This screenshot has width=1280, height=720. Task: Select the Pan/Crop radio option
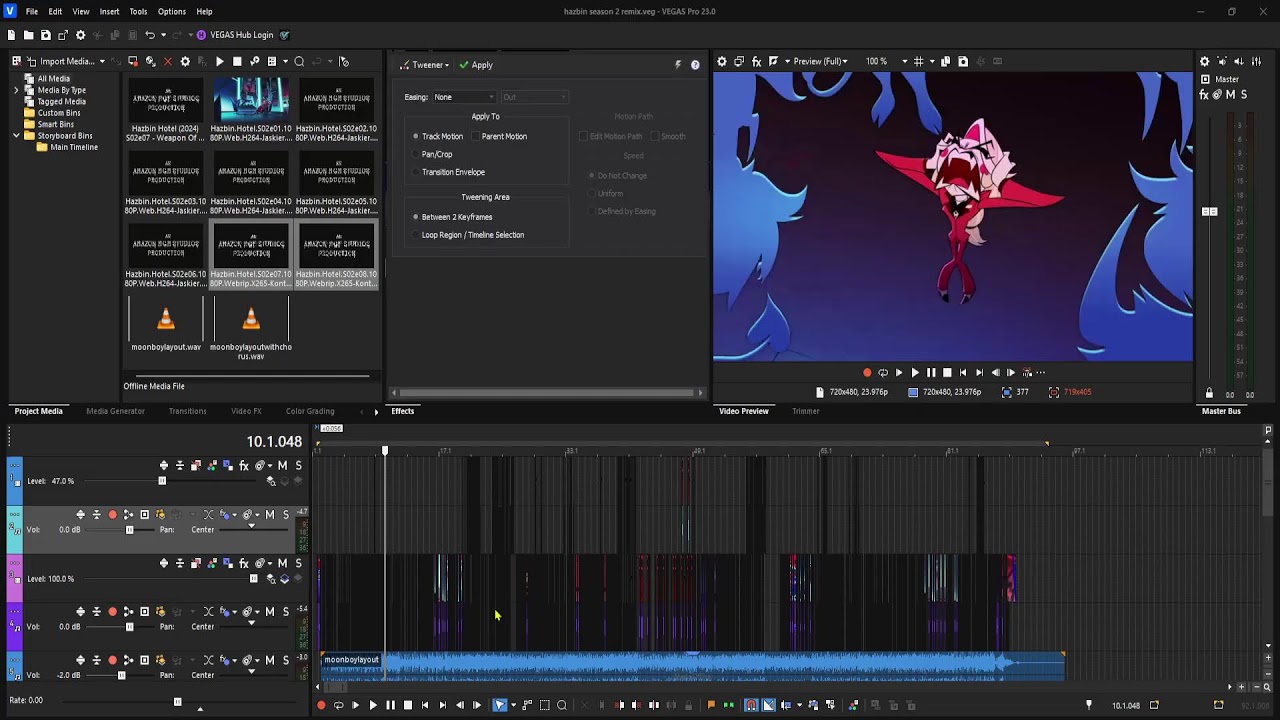click(433, 154)
